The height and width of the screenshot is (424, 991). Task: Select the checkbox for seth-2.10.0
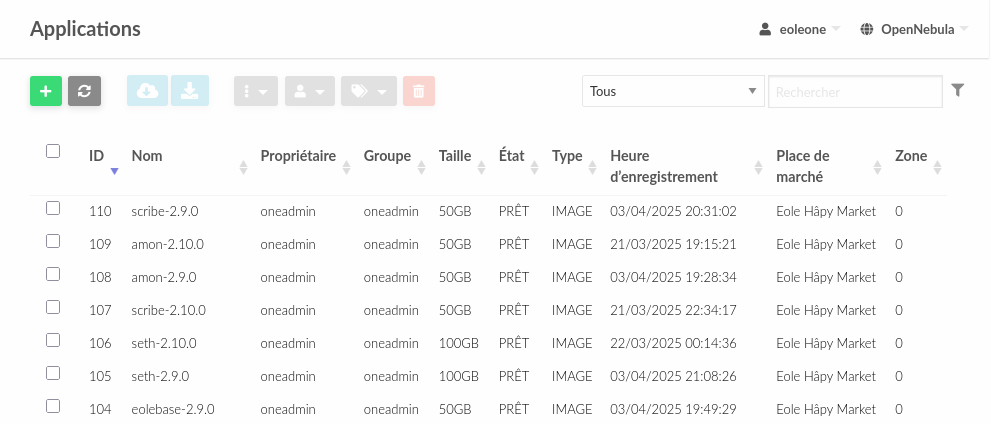pos(53,341)
